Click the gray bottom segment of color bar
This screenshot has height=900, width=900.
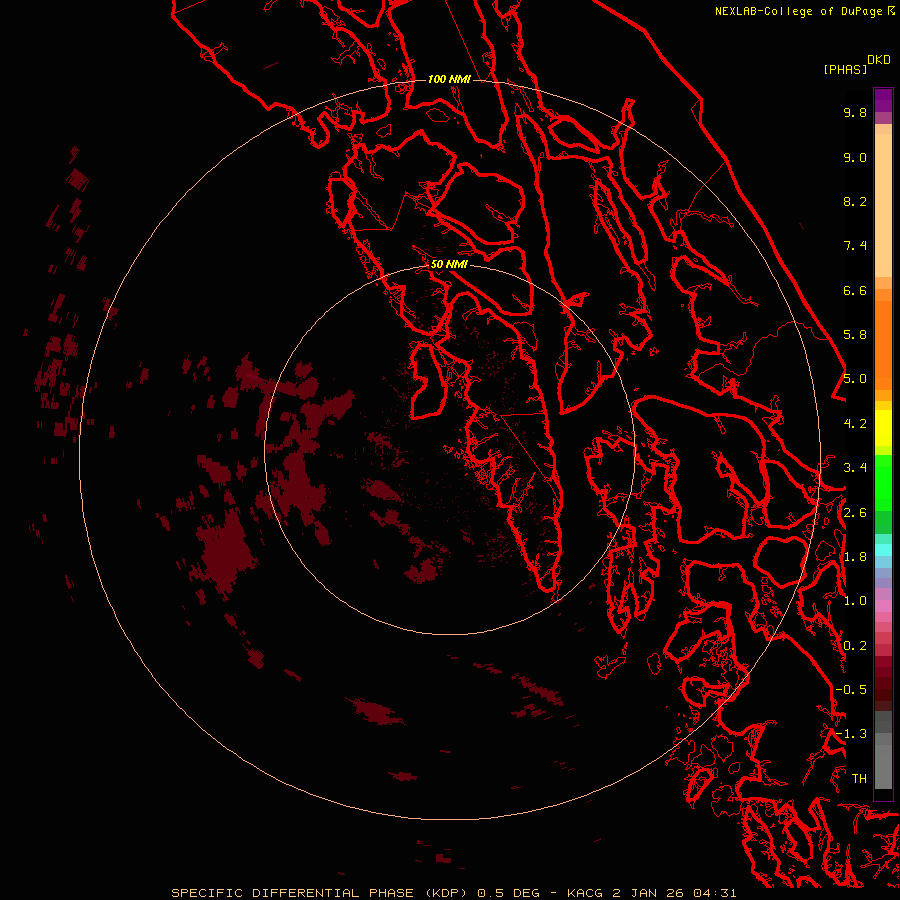click(883, 767)
